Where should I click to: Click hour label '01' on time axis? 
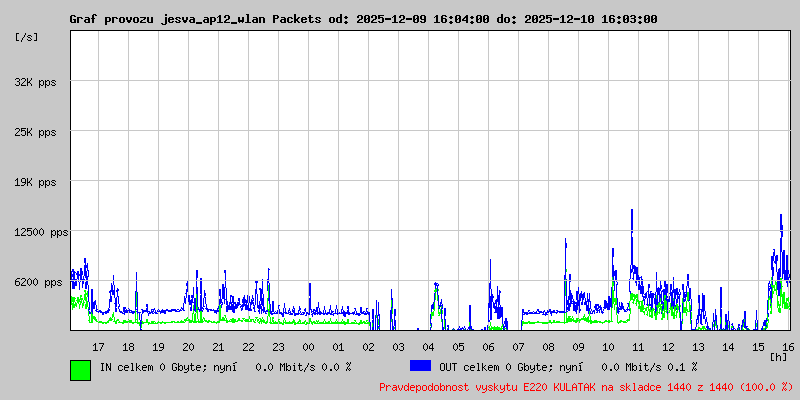click(x=338, y=347)
